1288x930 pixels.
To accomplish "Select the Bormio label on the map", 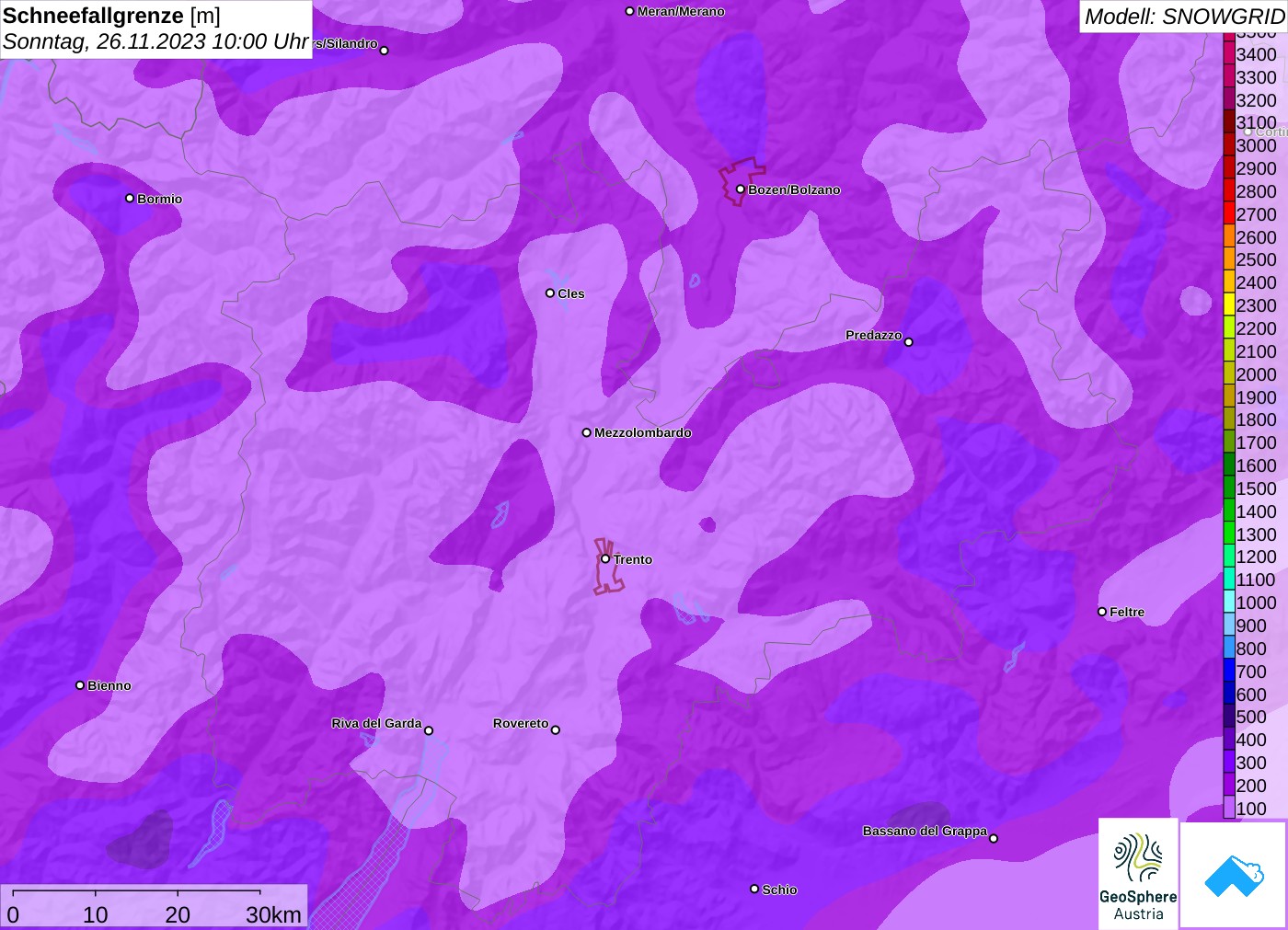I will 159,199.
